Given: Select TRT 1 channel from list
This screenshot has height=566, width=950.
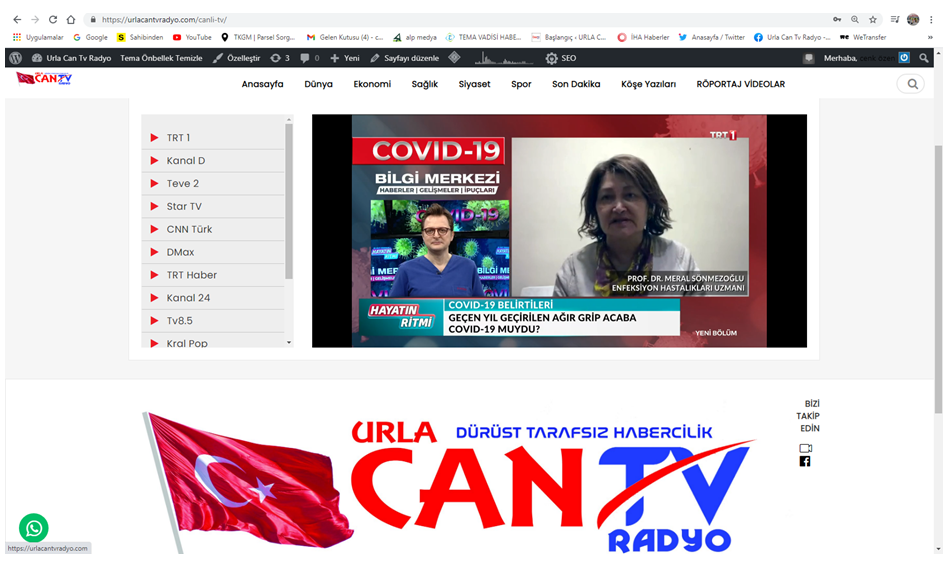Looking at the screenshot, I should click(x=178, y=138).
